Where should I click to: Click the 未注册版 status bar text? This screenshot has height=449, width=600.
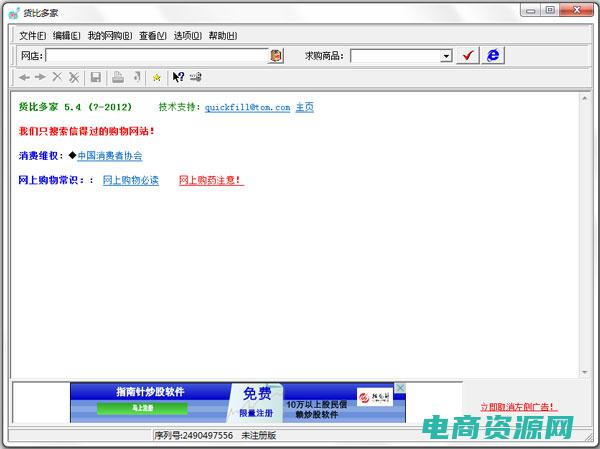pyautogui.click(x=258, y=435)
